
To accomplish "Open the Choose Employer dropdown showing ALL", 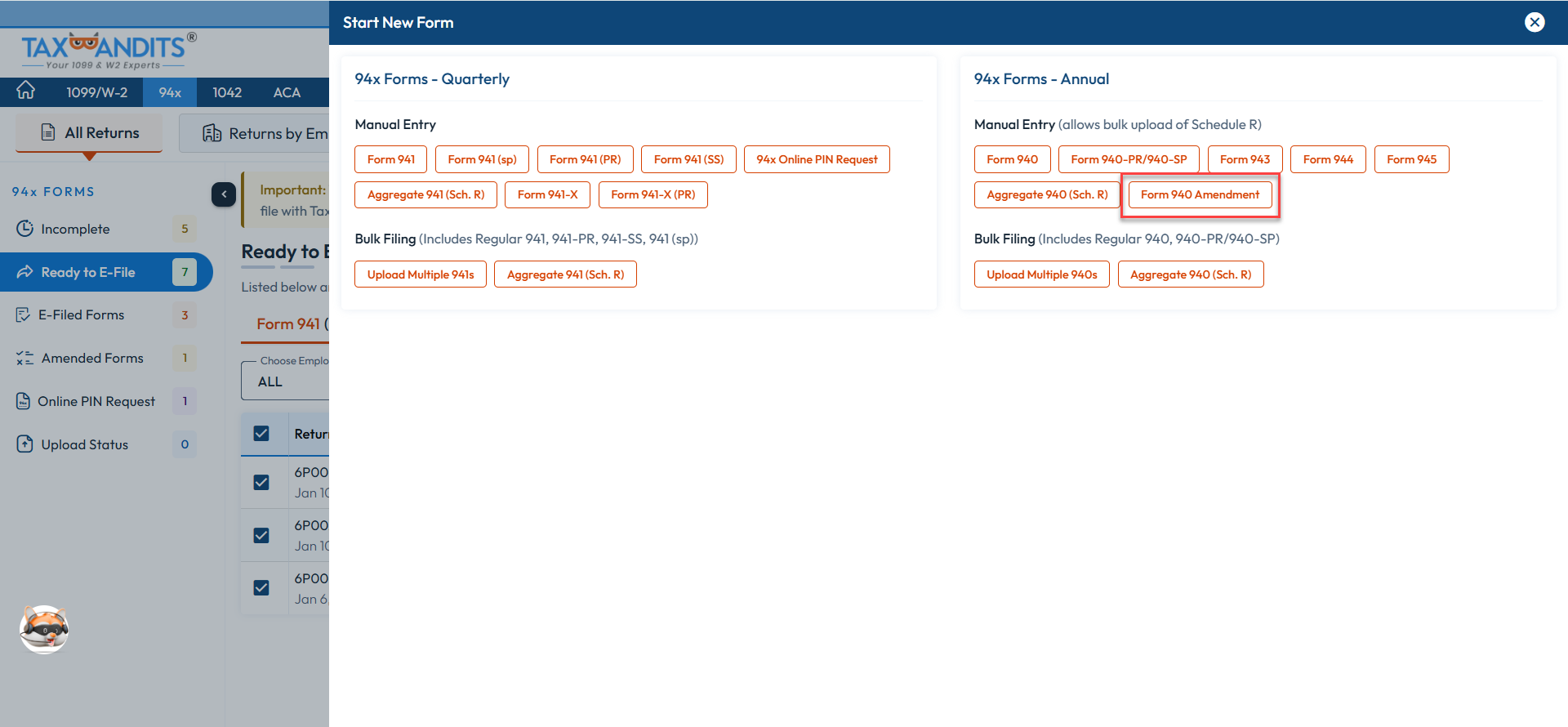I will [x=285, y=381].
